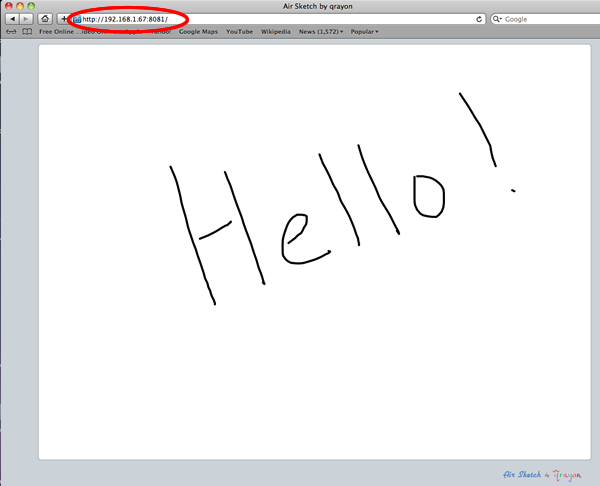
Task: Go forward with the Forward arrow button
Action: point(26,19)
